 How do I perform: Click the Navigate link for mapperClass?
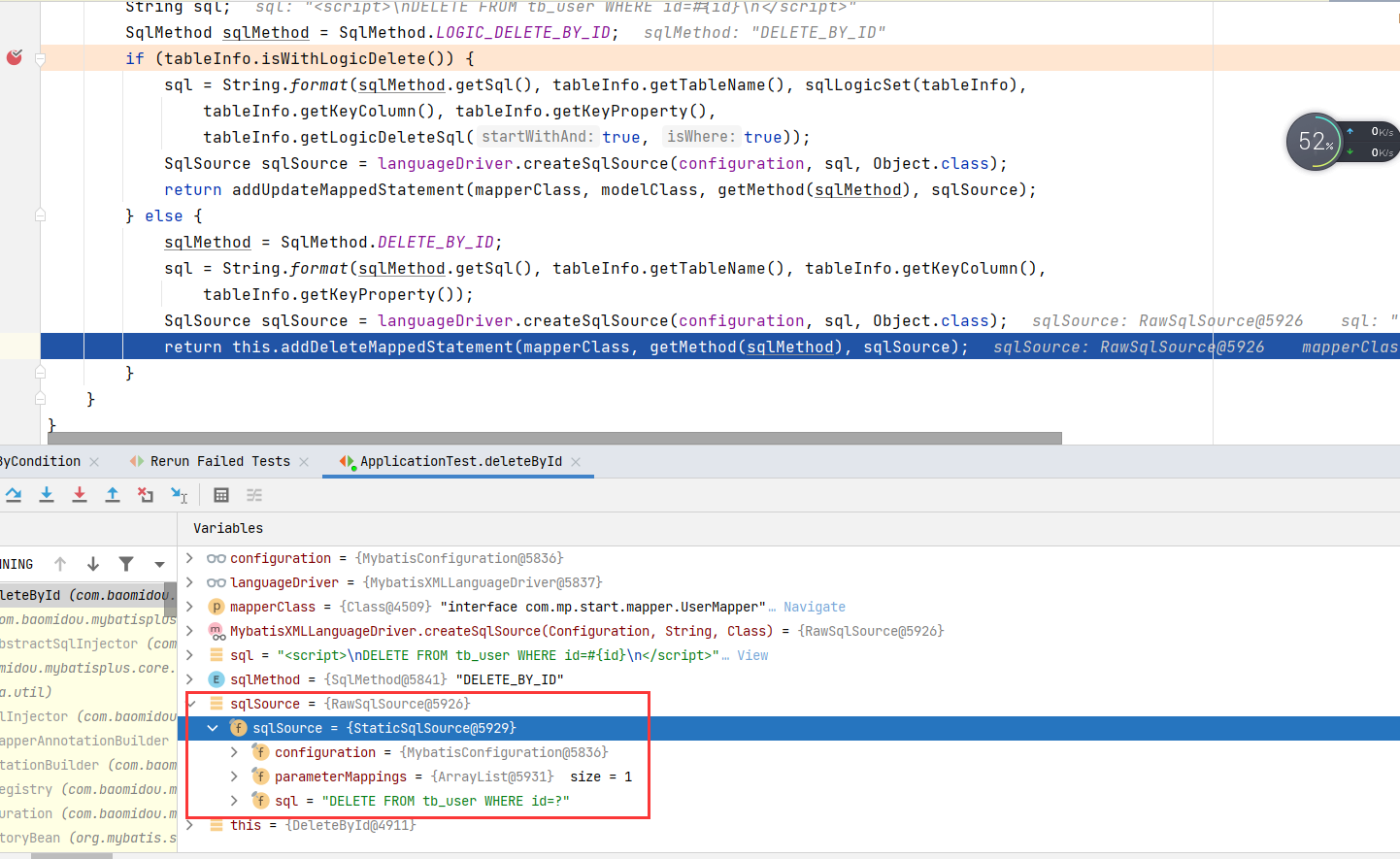coord(815,607)
